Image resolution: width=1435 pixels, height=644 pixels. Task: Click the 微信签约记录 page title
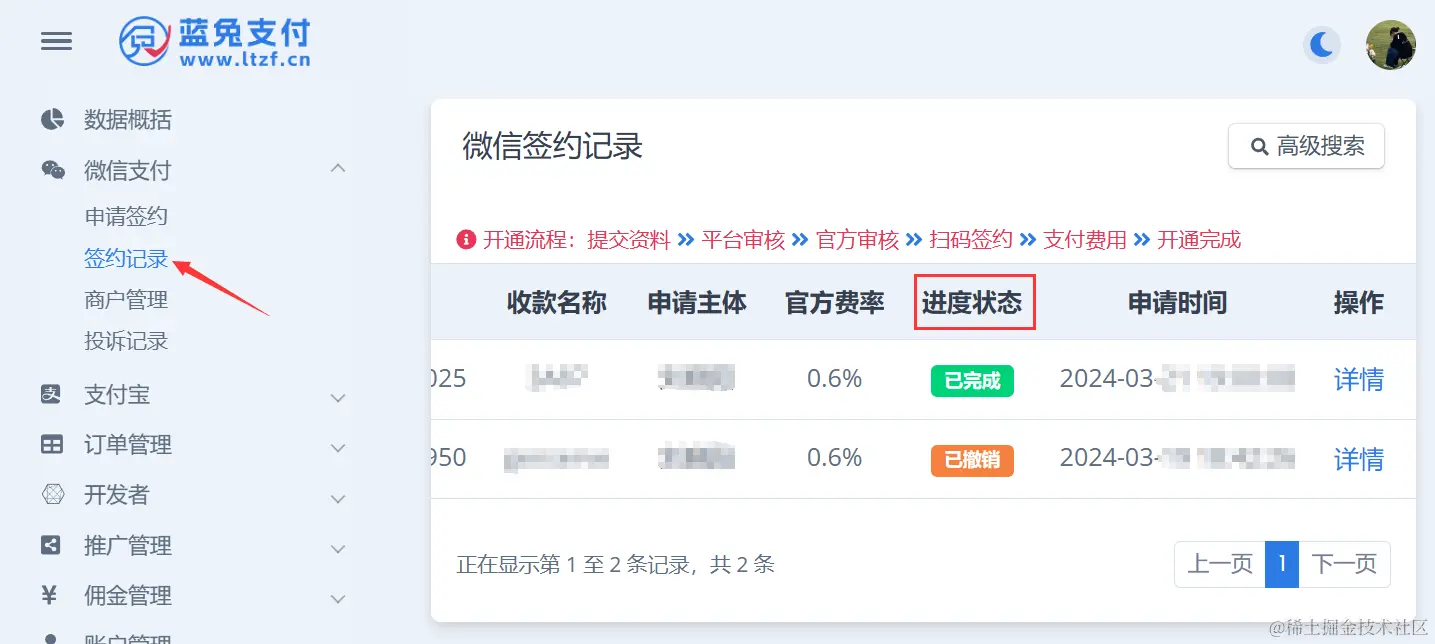click(552, 146)
